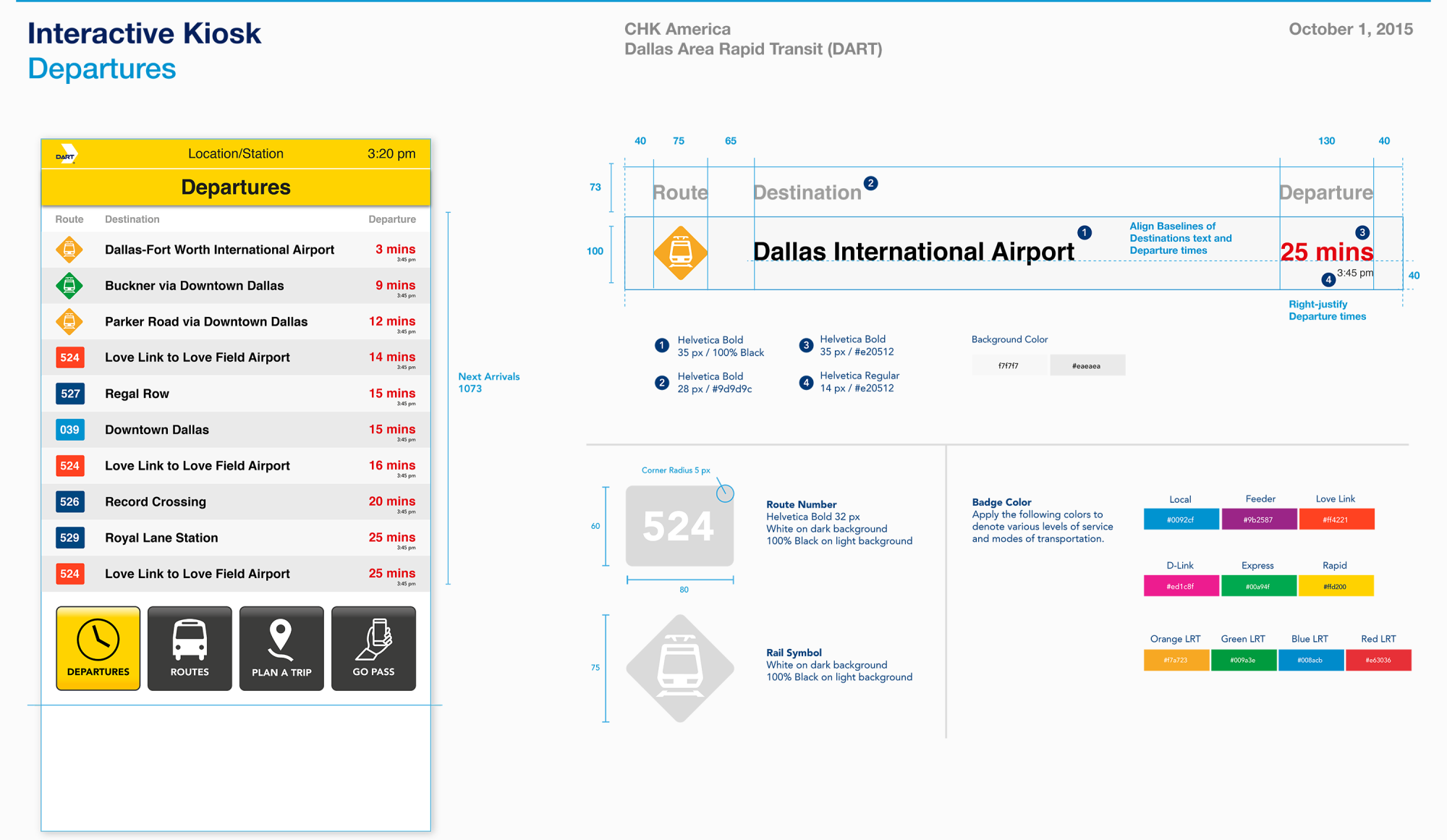Tap the Departures clock button
The image size is (1447, 840).
98,648
